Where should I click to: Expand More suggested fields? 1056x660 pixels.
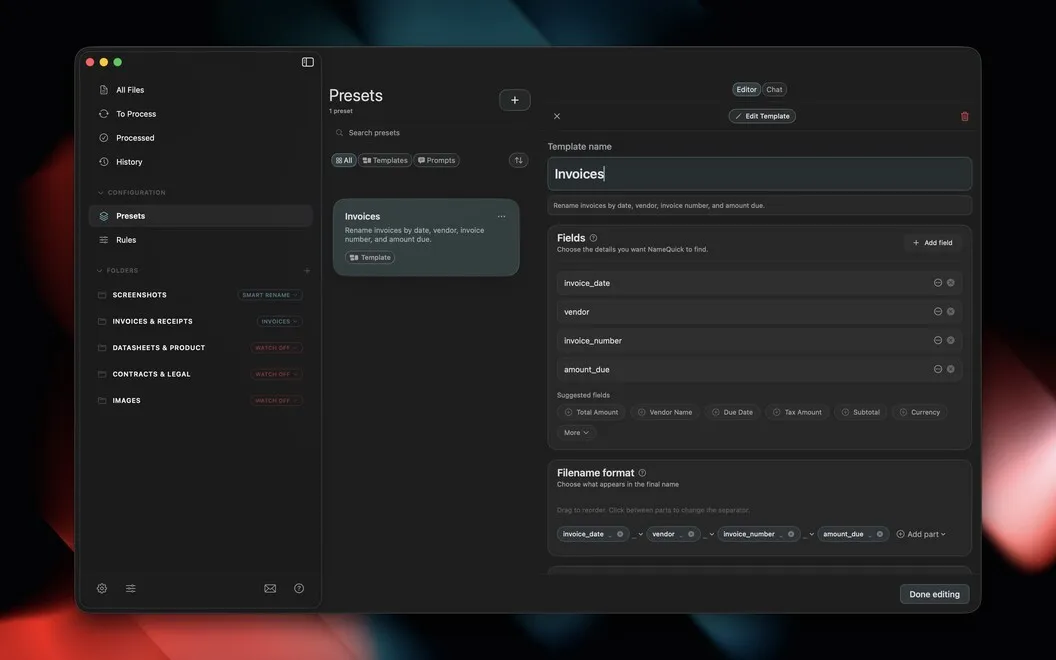[576, 432]
